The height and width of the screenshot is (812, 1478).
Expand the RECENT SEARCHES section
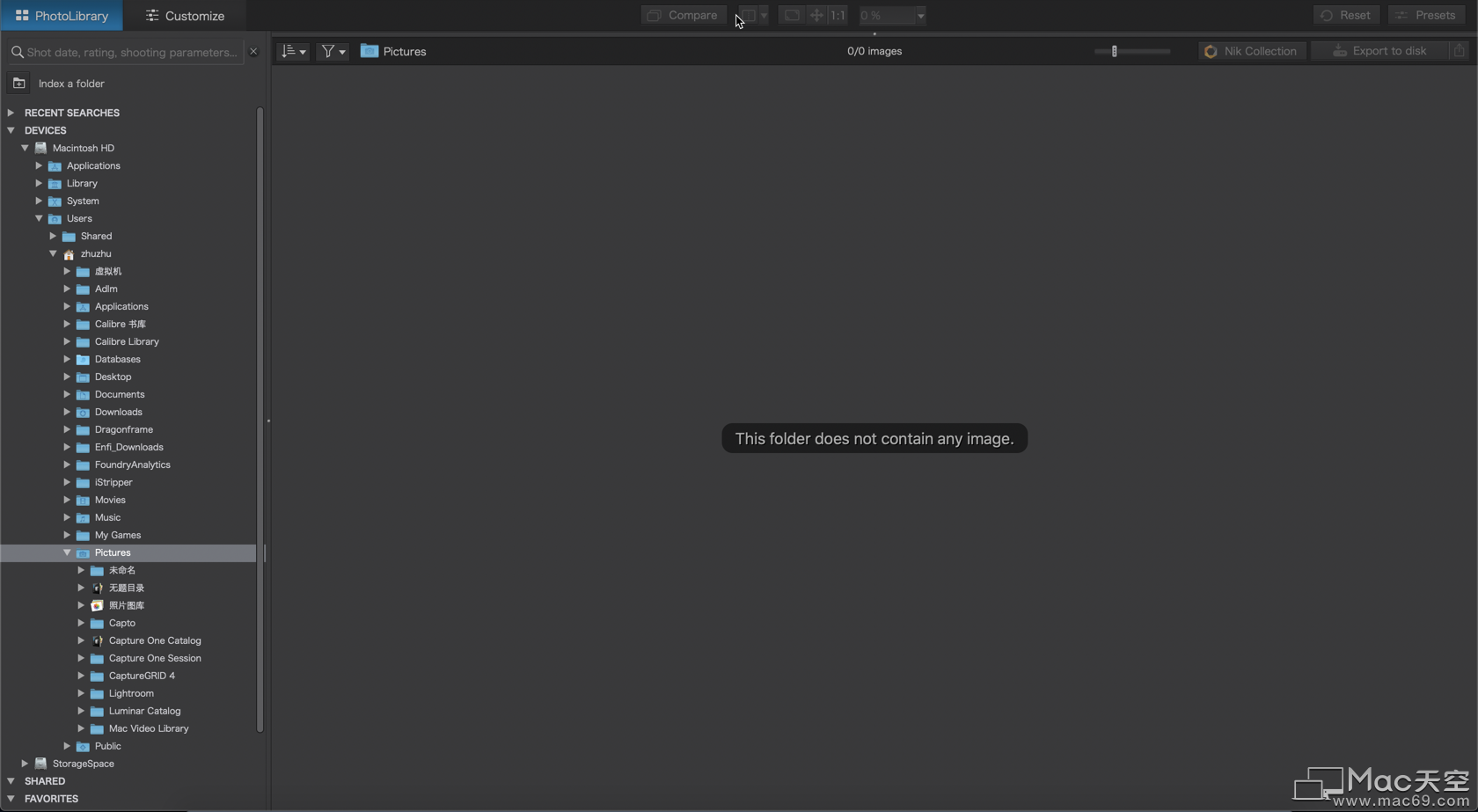[11, 113]
